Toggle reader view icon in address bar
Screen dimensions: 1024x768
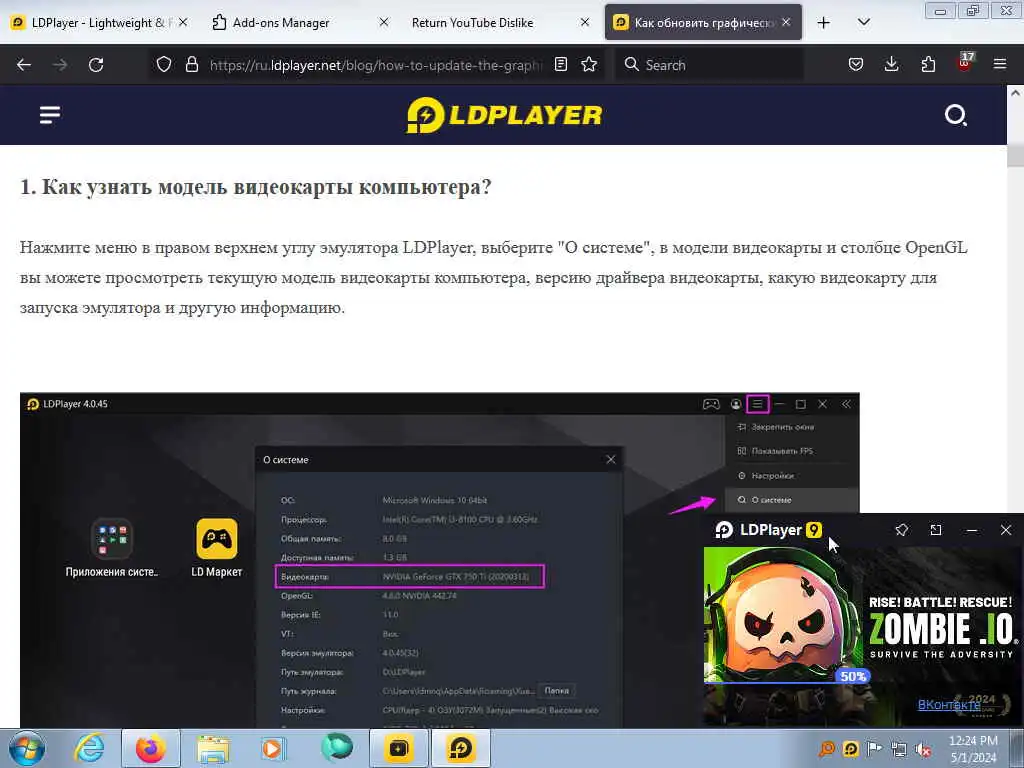(x=560, y=64)
